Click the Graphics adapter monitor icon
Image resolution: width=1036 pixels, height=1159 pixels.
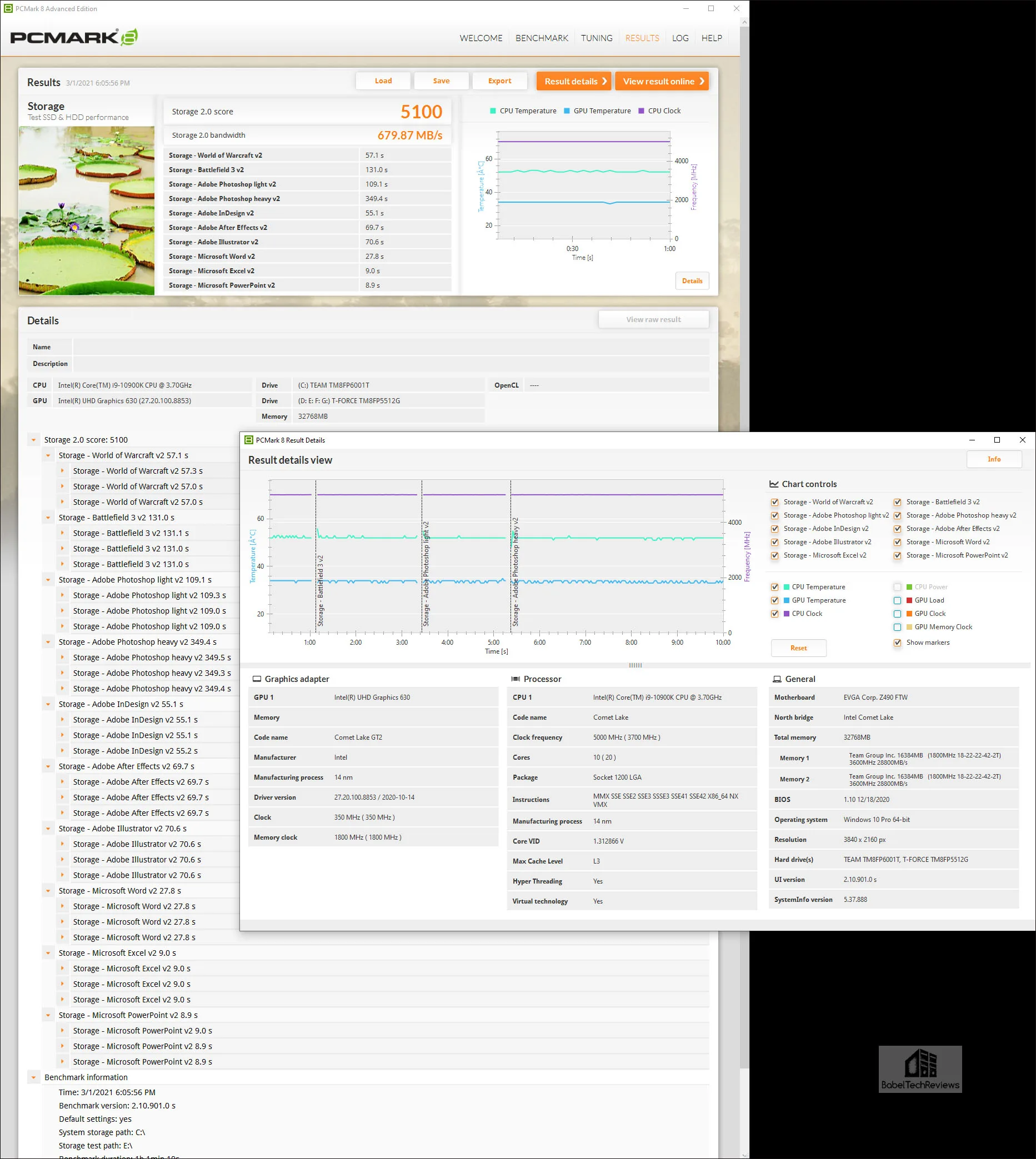257,679
